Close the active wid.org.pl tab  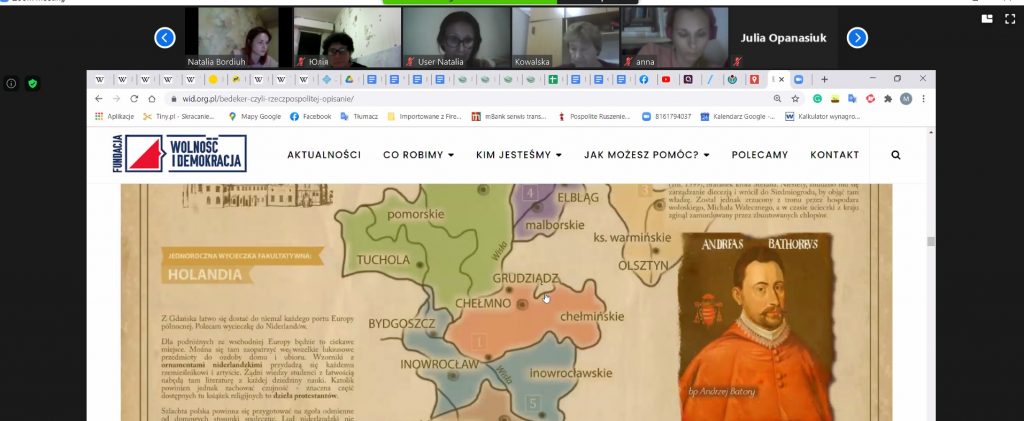[782, 79]
